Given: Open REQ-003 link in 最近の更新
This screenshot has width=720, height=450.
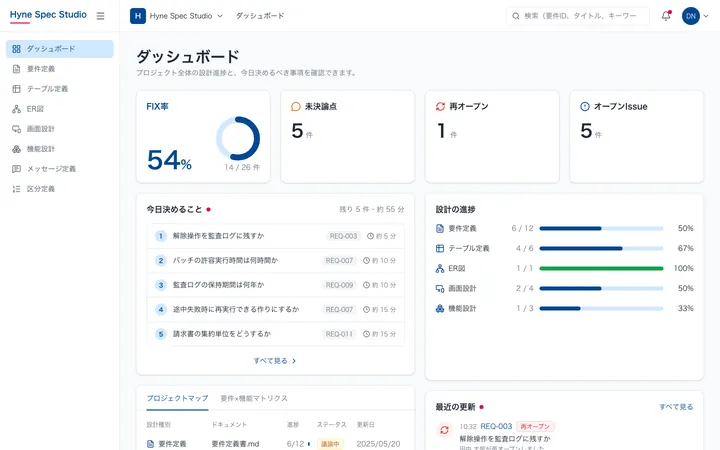Looking at the screenshot, I should click(x=496, y=427).
